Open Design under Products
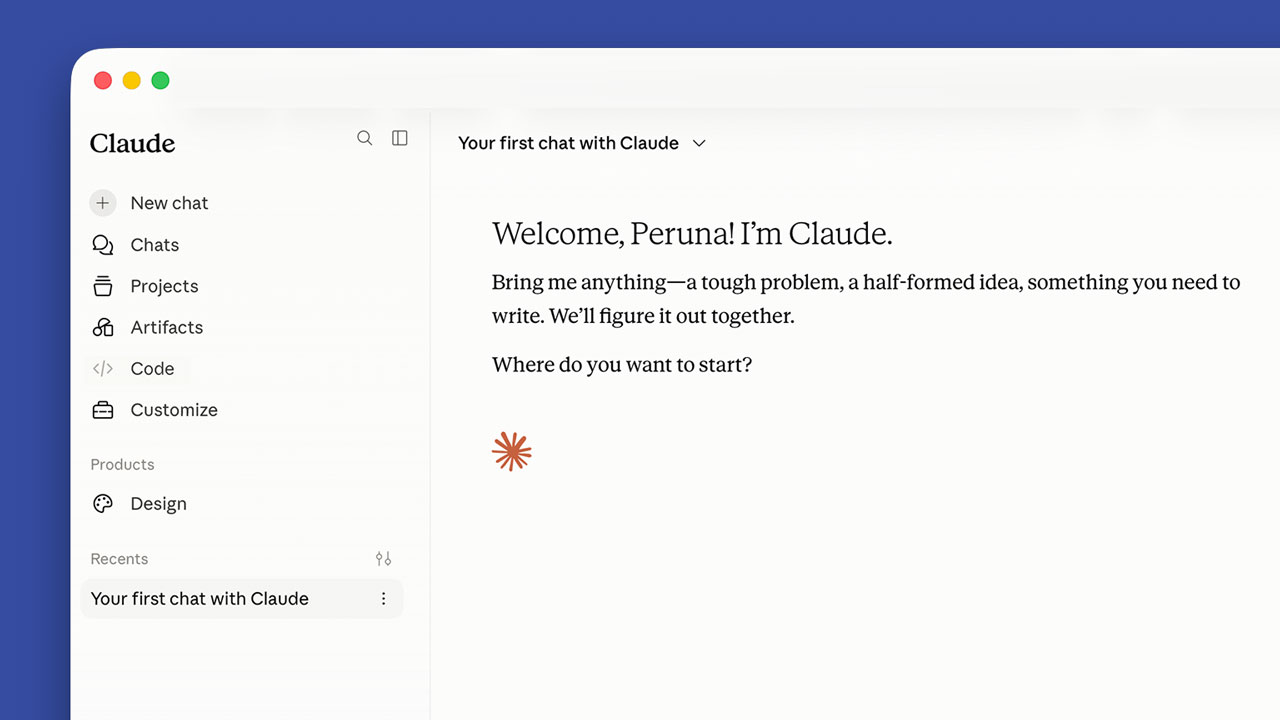The image size is (1280, 720). [158, 504]
